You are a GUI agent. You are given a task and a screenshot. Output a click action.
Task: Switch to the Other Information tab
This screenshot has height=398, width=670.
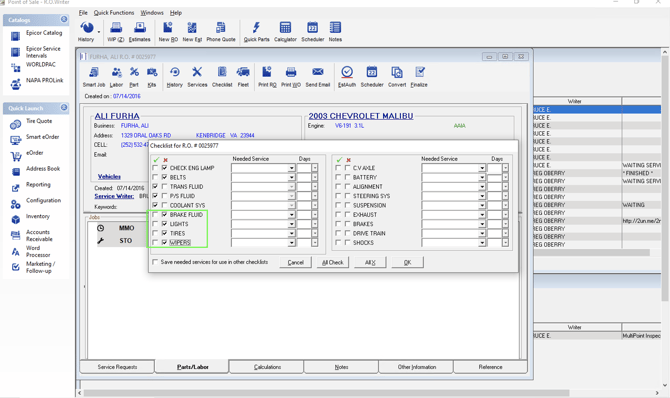417,367
